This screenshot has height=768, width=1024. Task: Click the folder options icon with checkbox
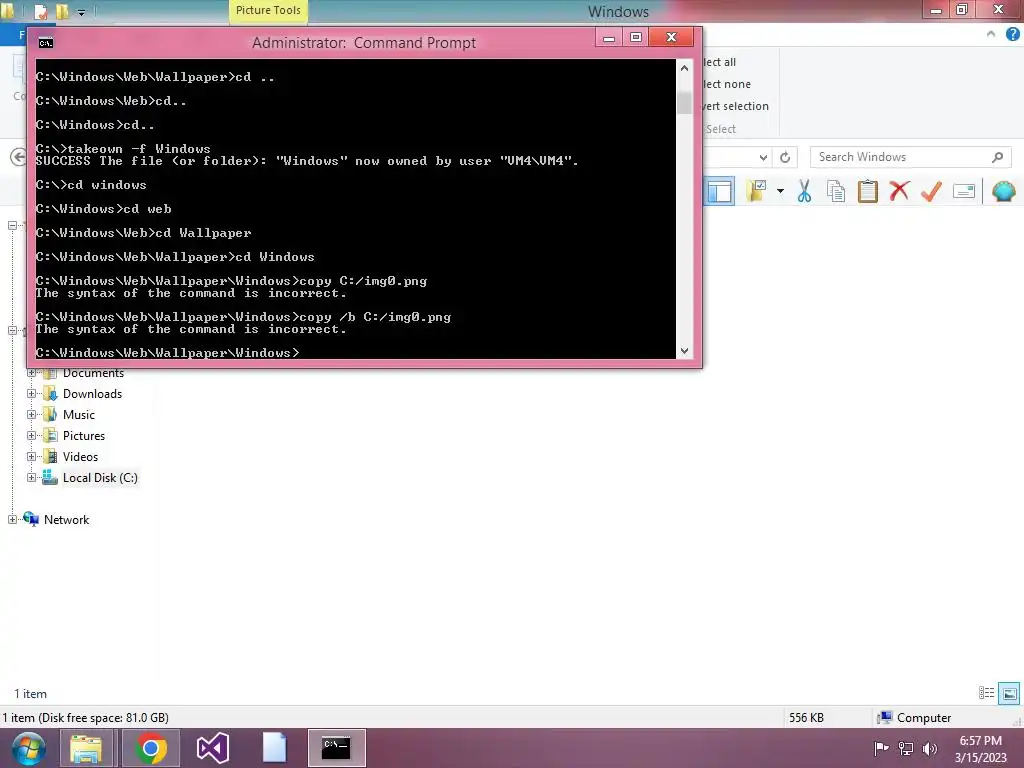pos(757,191)
